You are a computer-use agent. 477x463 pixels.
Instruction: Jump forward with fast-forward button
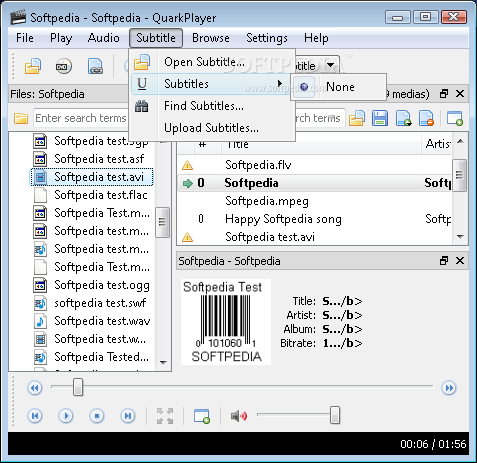pyautogui.click(x=449, y=388)
